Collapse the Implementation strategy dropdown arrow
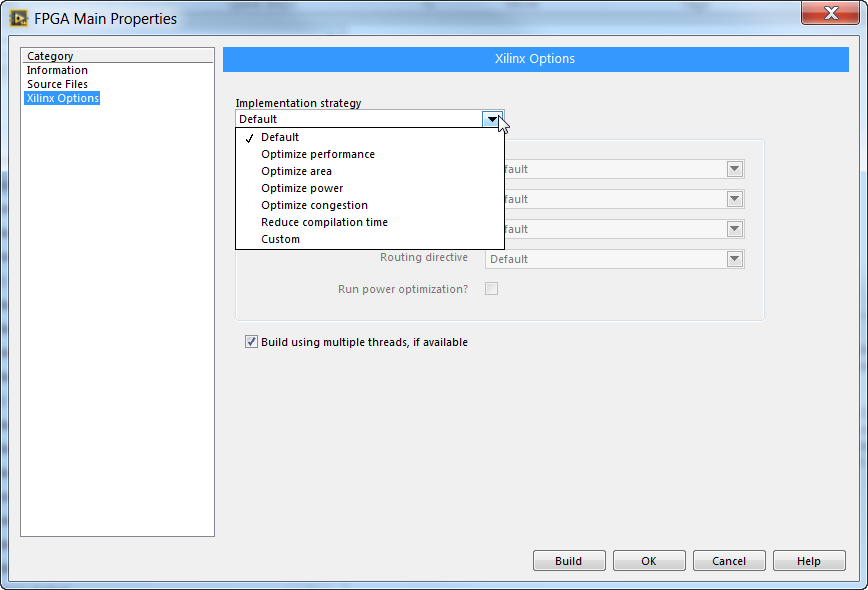 [x=492, y=119]
